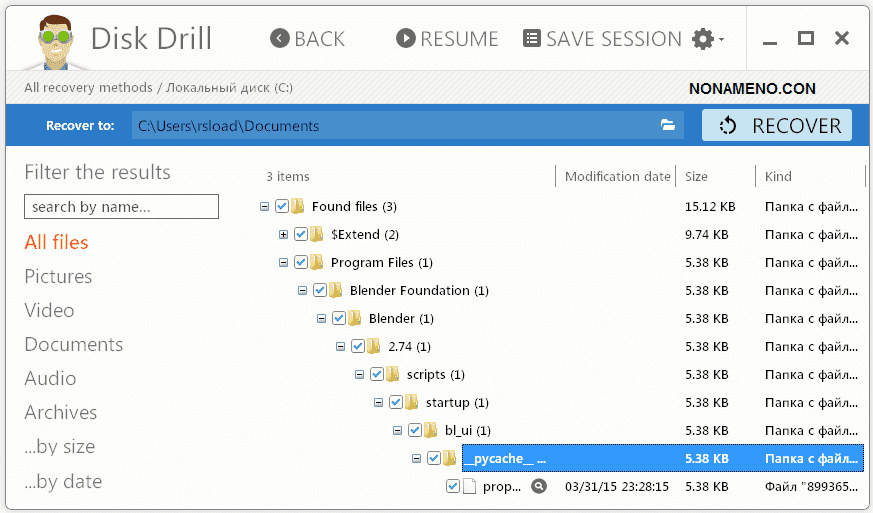The height and width of the screenshot is (513, 873).
Task: Expand the $Extend folder tree node
Action: pos(284,235)
